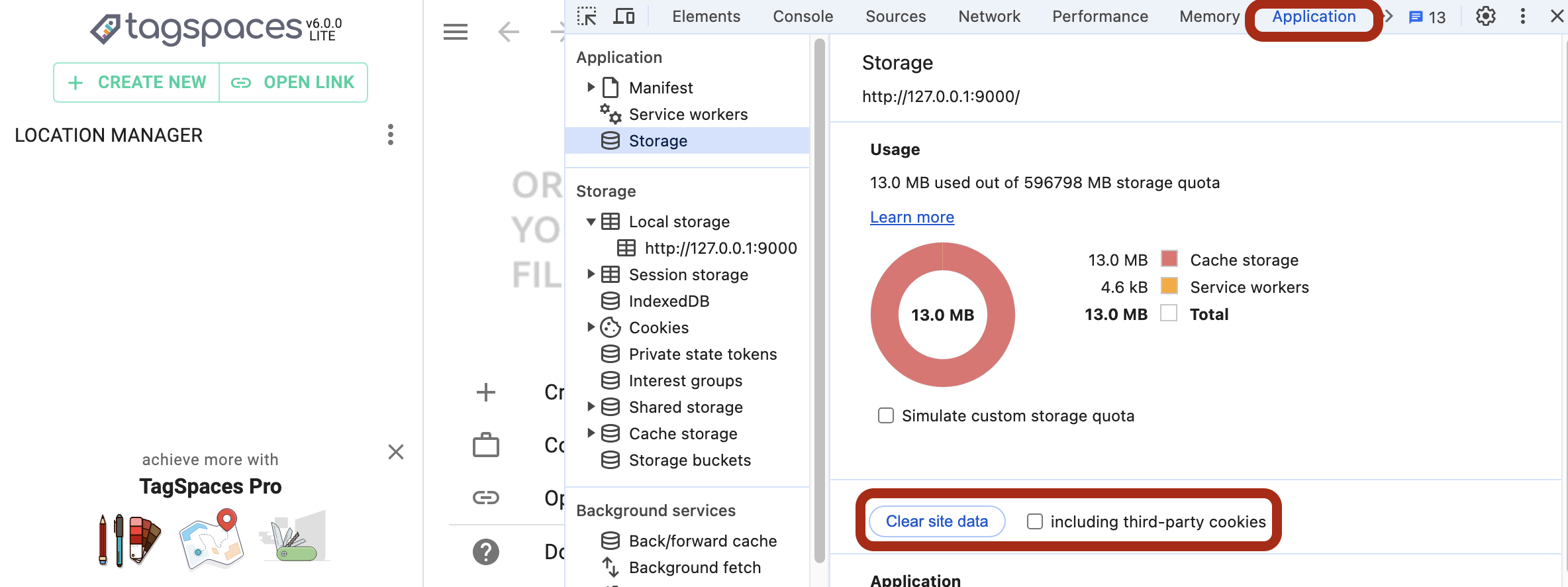1568x587 pixels.
Task: Click the TagSpaces help question icon
Action: tap(486, 552)
